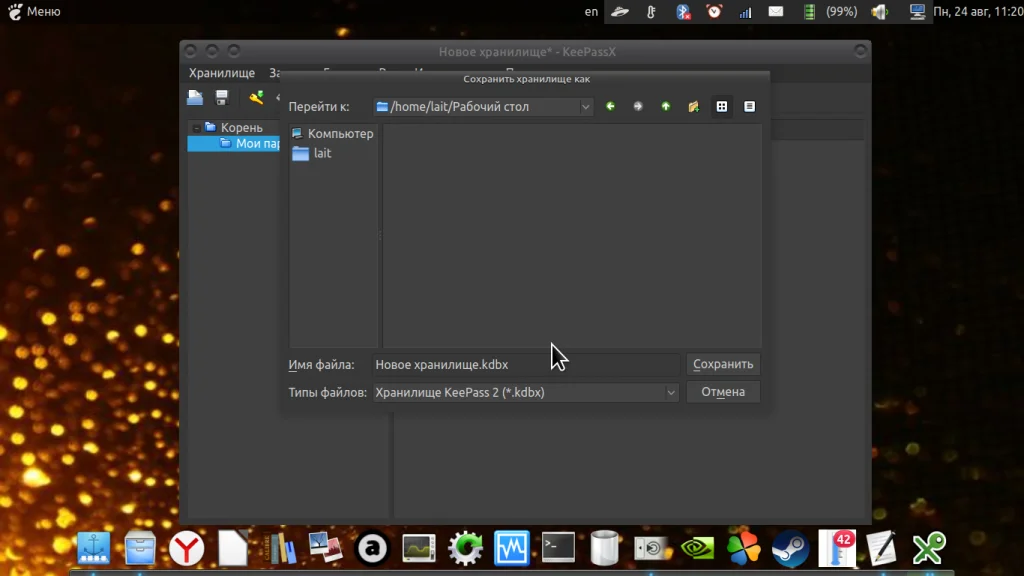The width and height of the screenshot is (1024, 576).
Task: Click the network signal tray icon
Action: (x=745, y=11)
